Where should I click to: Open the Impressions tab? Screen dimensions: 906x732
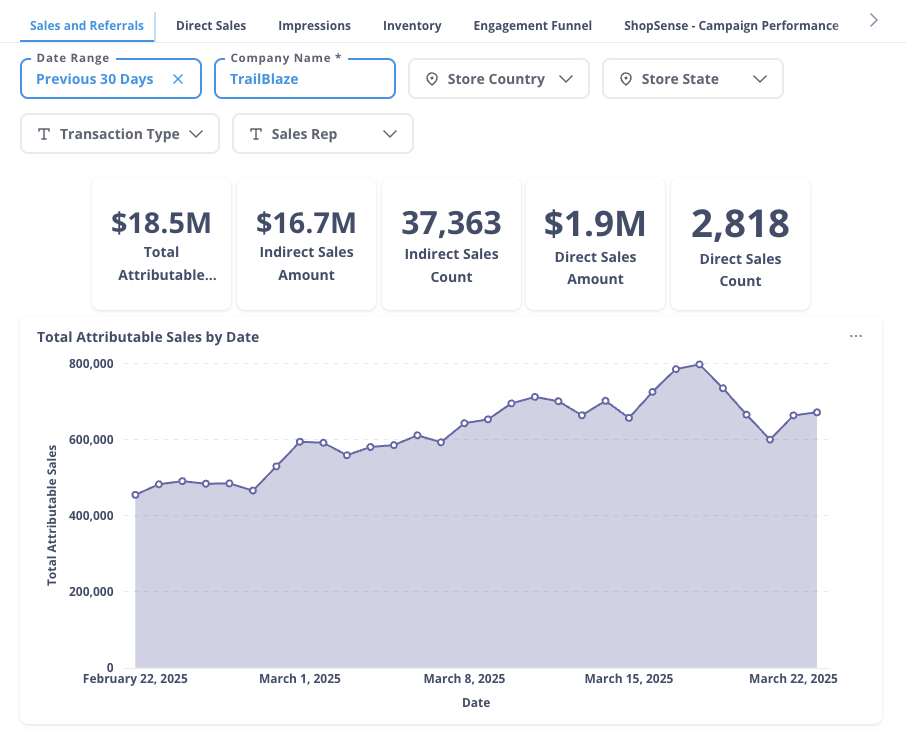point(314,26)
